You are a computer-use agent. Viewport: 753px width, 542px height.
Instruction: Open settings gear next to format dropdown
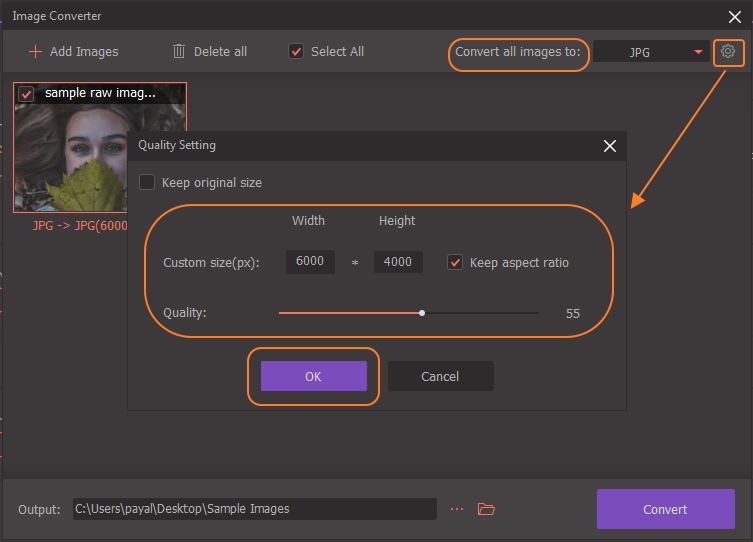coord(728,51)
